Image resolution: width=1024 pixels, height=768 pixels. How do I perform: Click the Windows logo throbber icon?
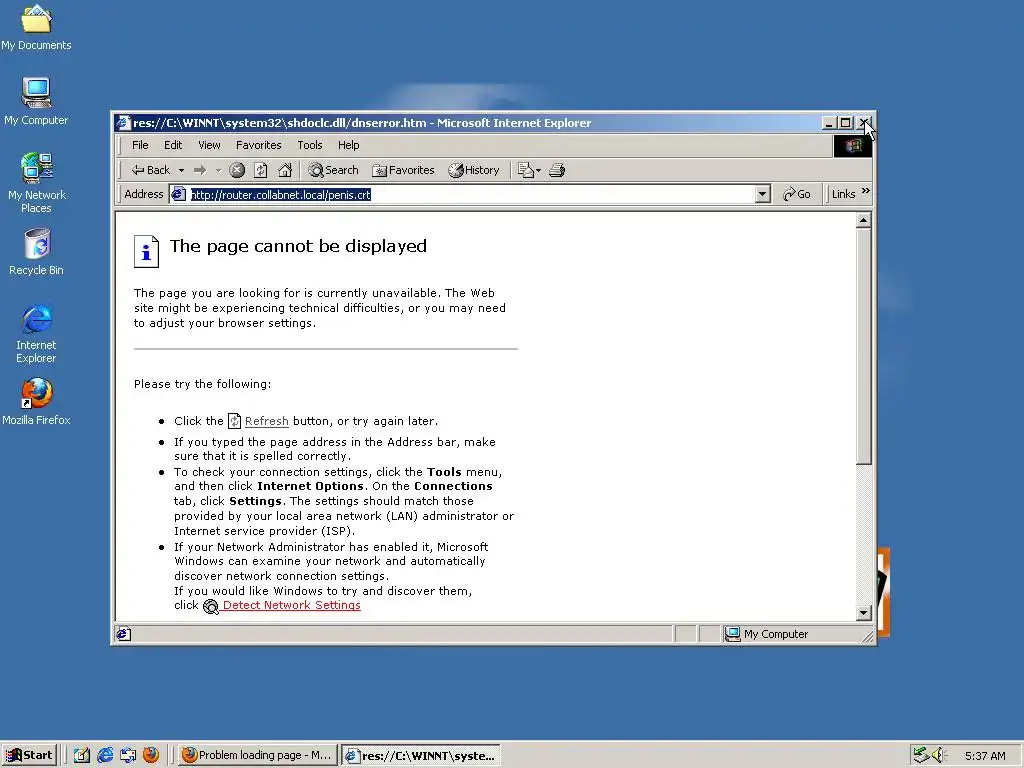tap(852, 145)
